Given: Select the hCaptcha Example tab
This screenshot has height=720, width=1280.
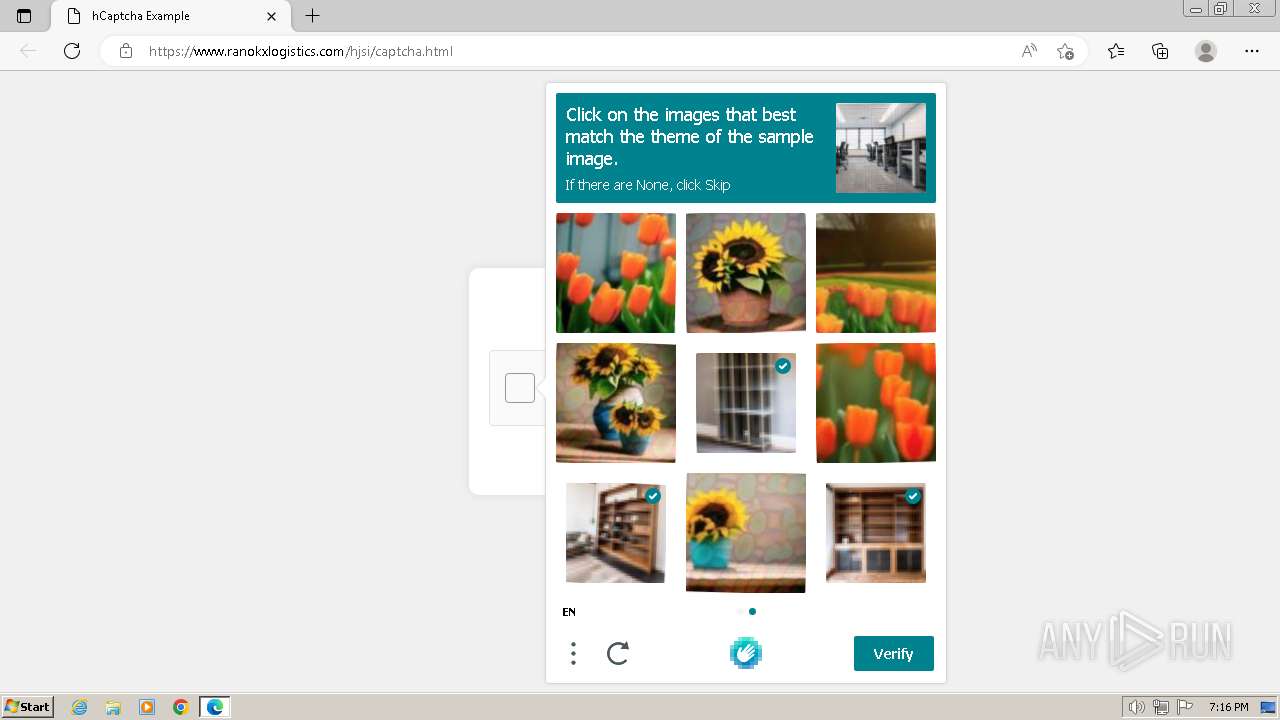Looking at the screenshot, I should pyautogui.click(x=172, y=16).
